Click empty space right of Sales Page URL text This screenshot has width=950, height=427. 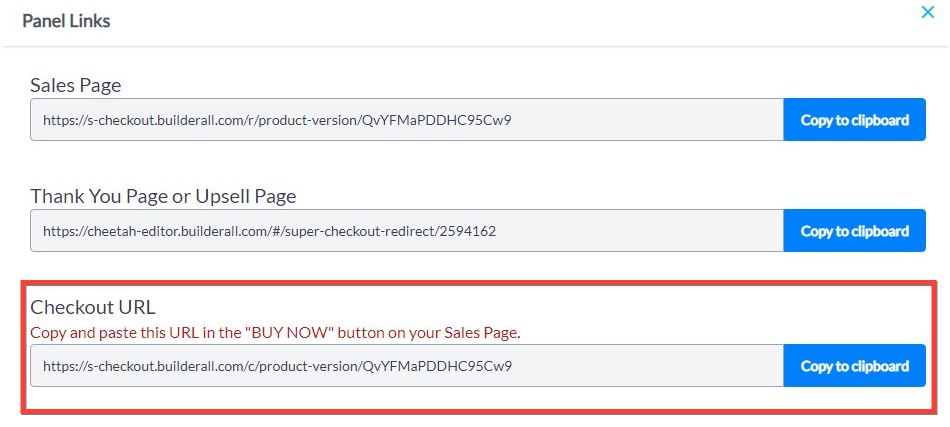point(648,119)
